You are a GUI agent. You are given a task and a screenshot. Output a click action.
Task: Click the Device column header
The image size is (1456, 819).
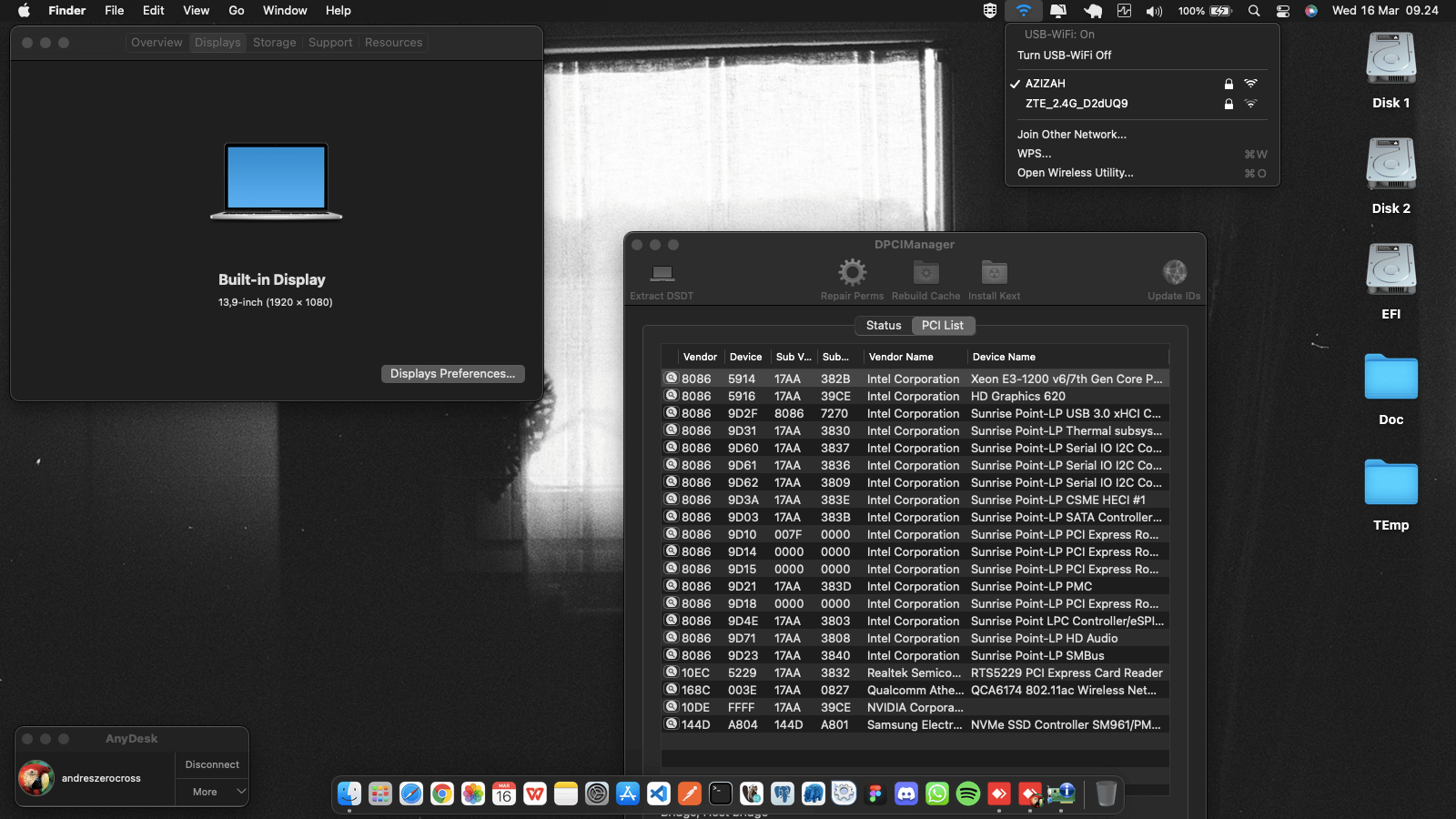[746, 357]
